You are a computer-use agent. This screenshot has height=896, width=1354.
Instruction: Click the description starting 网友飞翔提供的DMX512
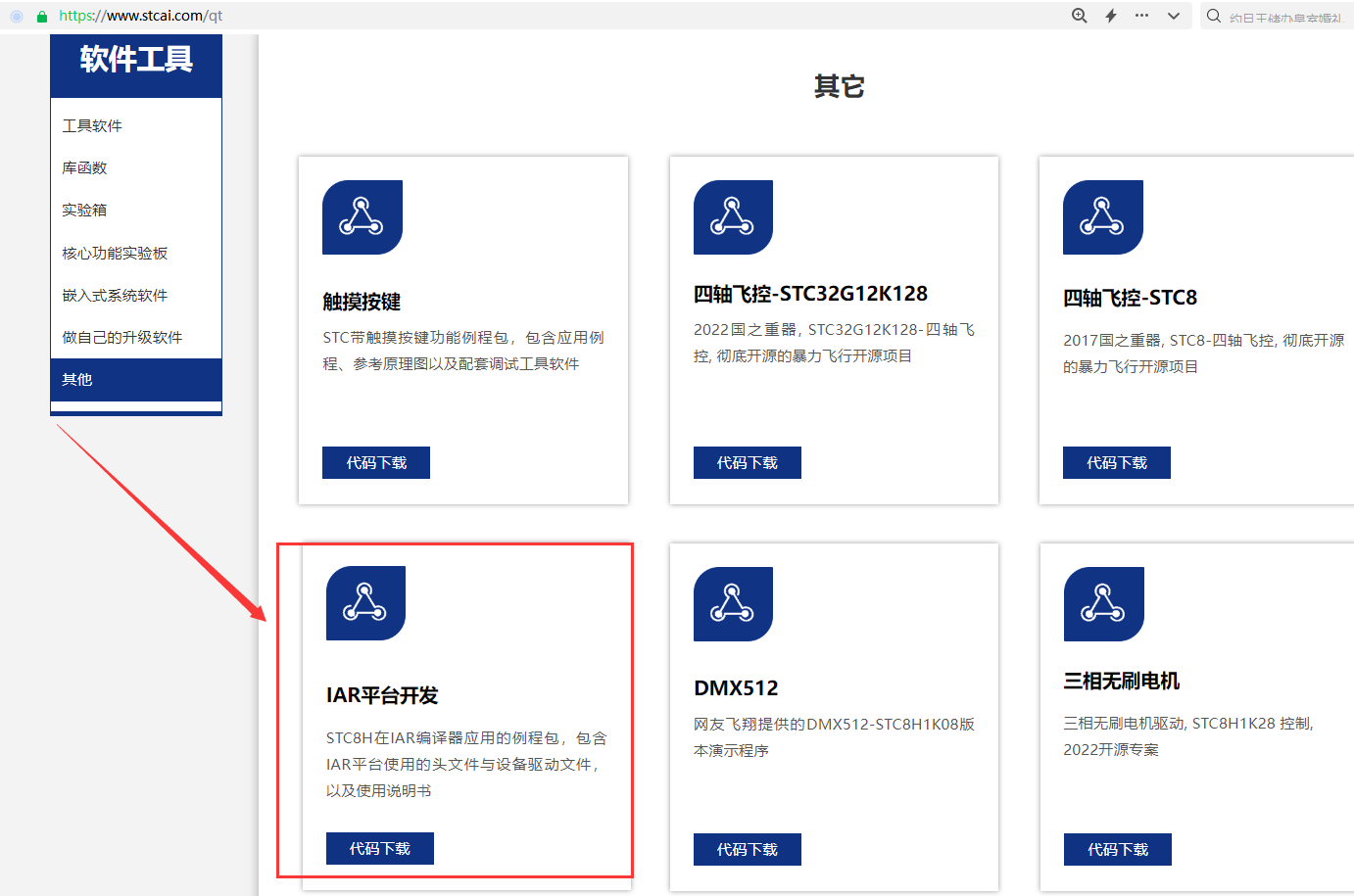(x=834, y=737)
